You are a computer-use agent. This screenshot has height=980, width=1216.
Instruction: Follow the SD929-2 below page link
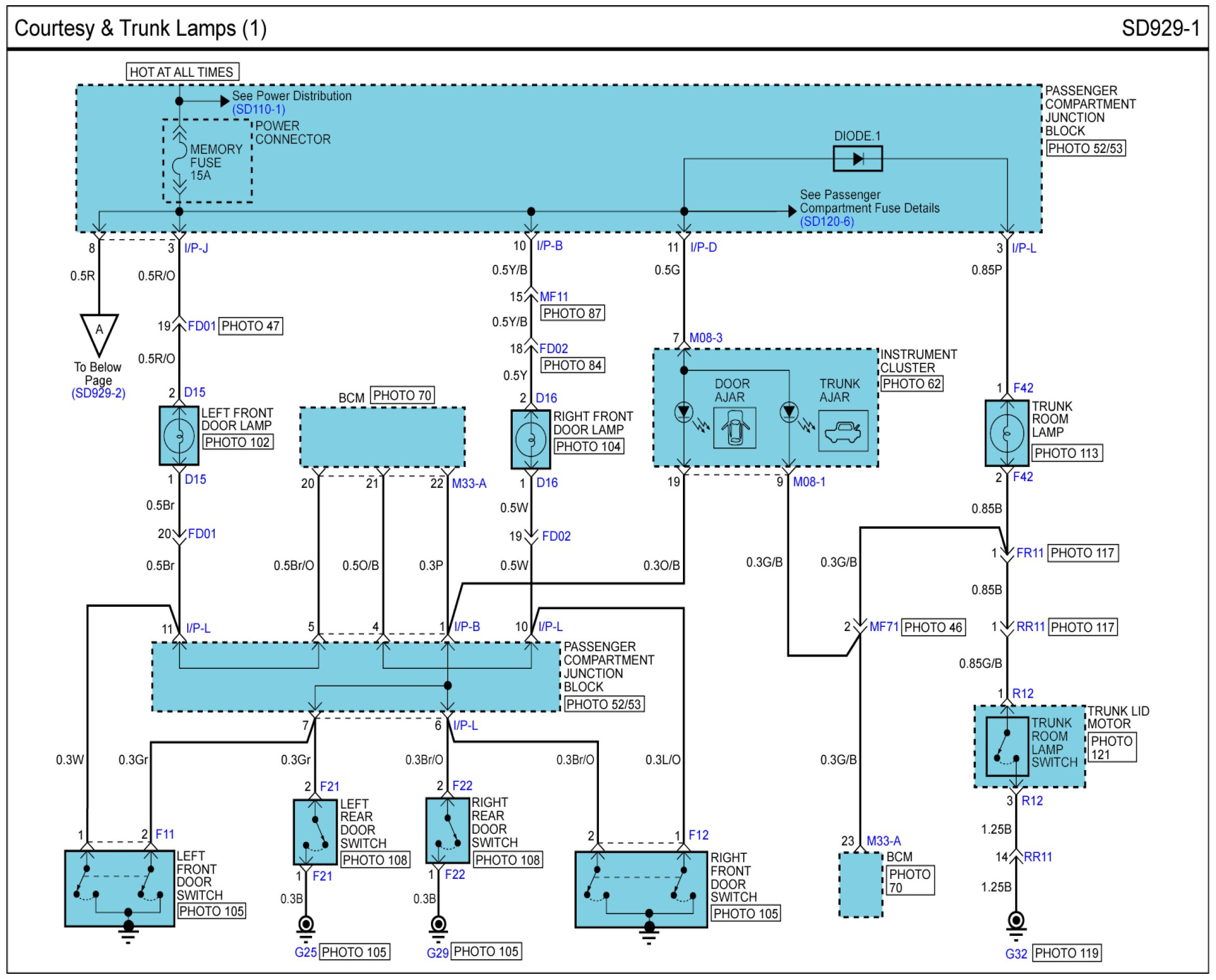point(98,394)
